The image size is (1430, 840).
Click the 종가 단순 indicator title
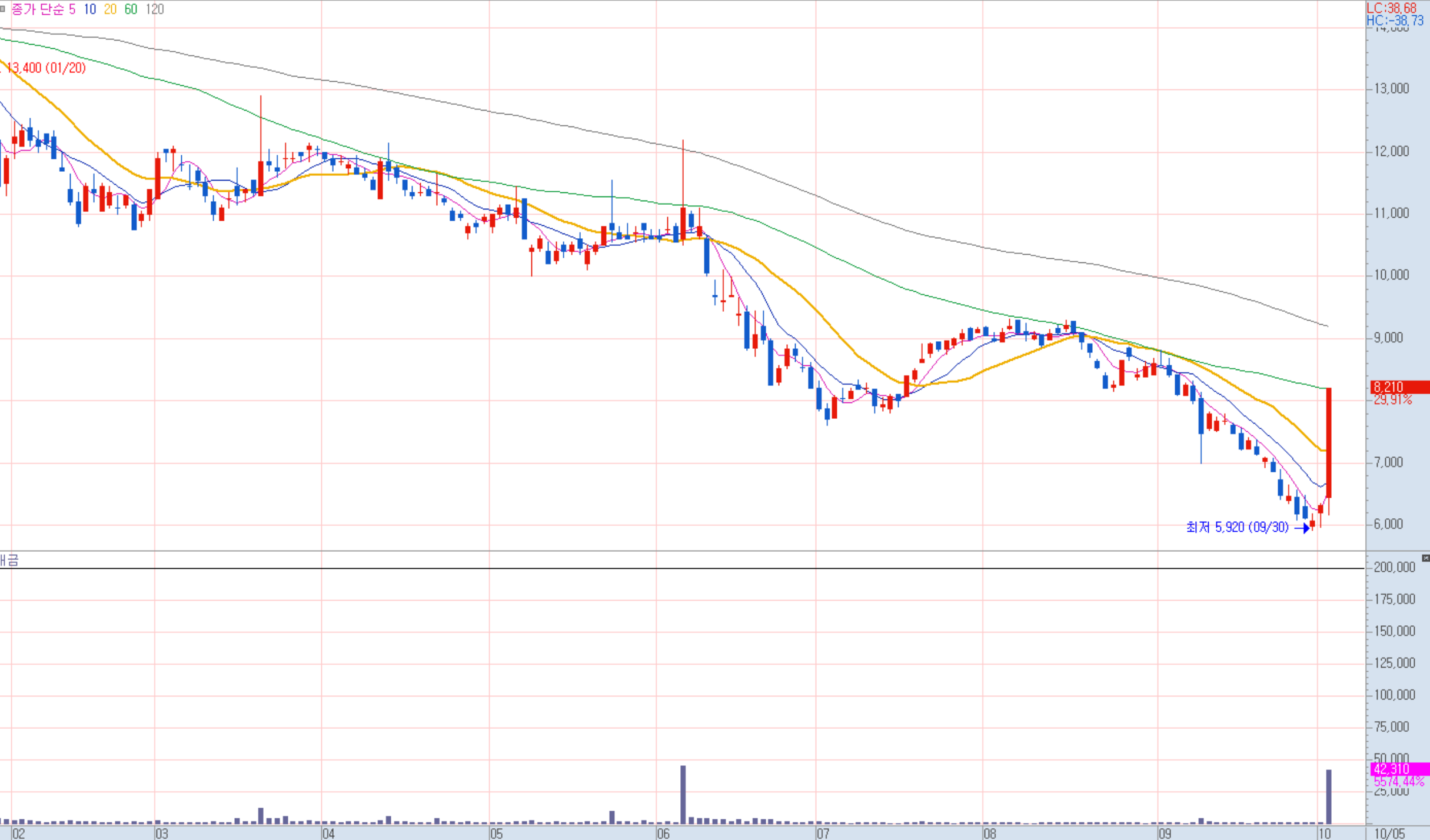click(36, 9)
